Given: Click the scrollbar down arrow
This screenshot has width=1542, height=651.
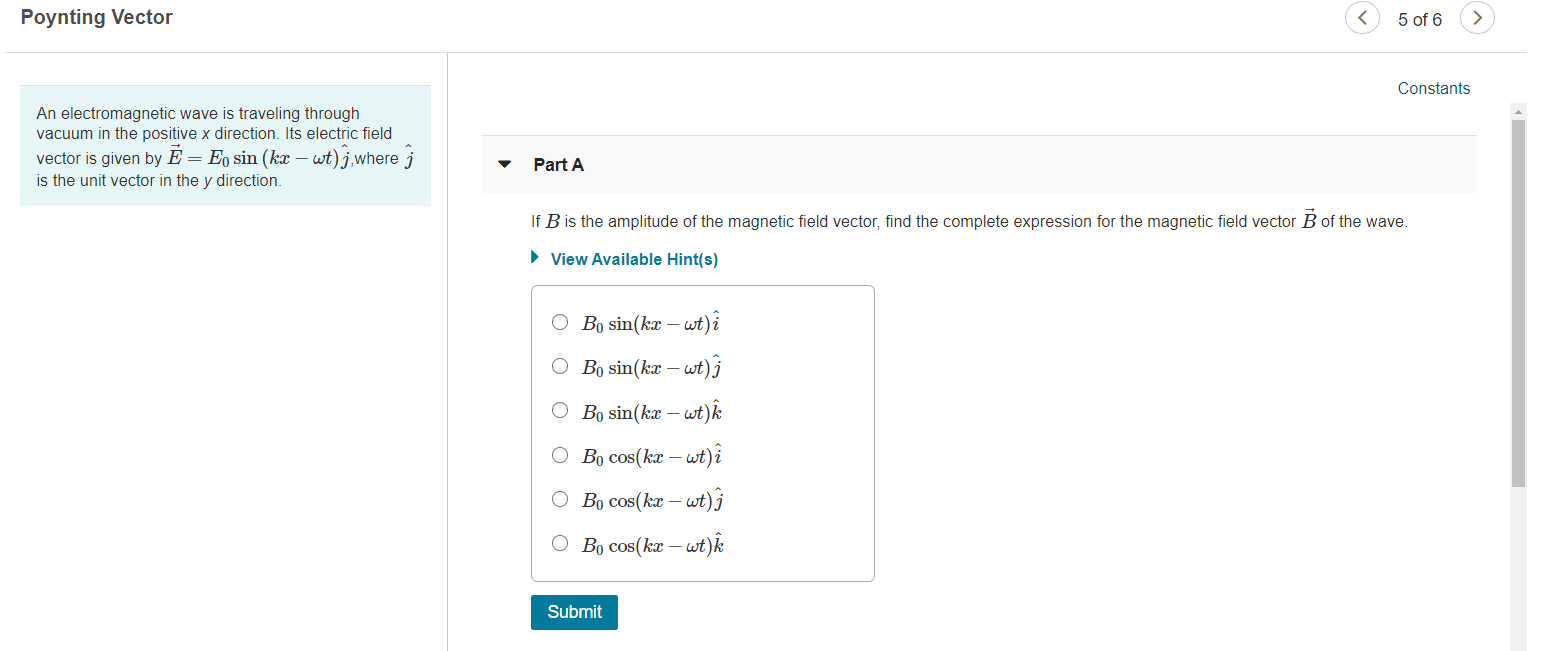Looking at the screenshot, I should point(1516,644).
